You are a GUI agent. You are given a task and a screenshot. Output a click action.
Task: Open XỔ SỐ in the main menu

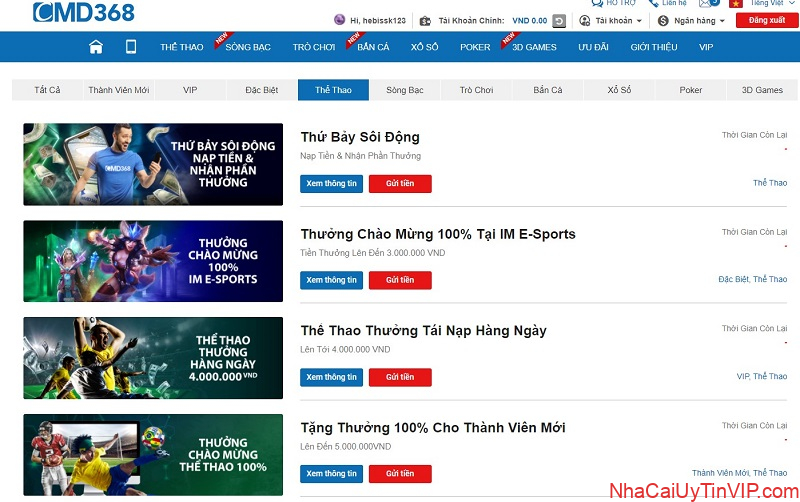424,47
